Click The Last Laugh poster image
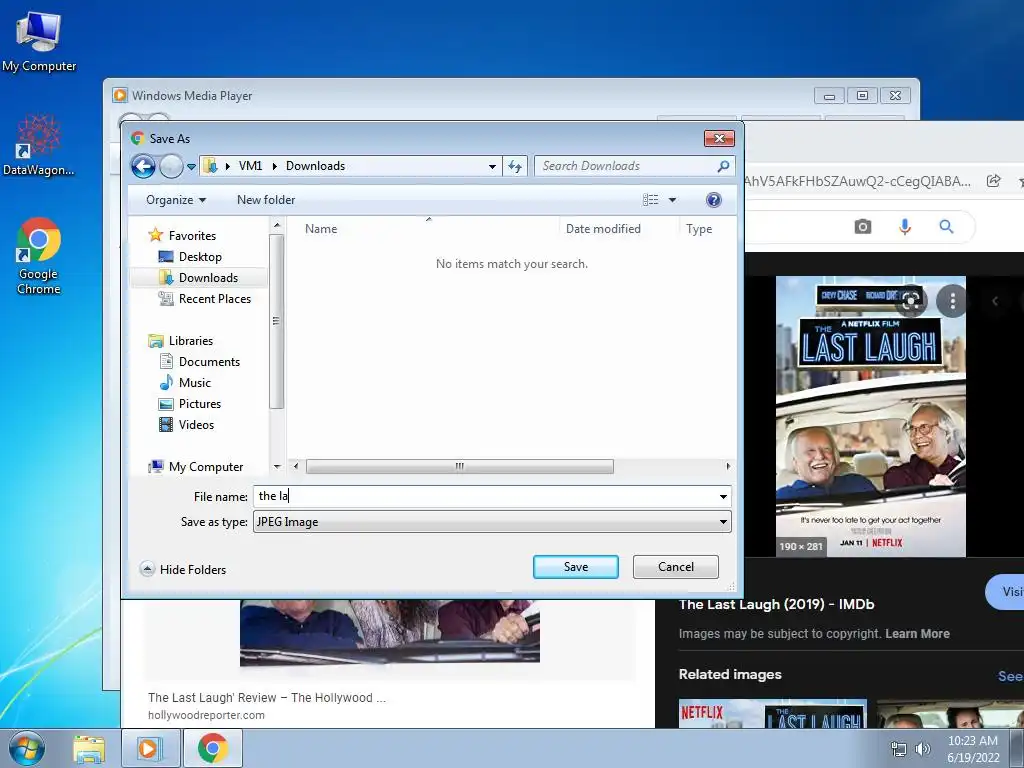Image resolution: width=1024 pixels, height=768 pixels. [x=871, y=417]
